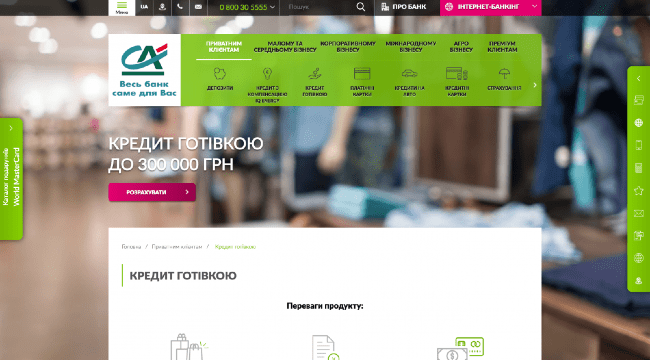Click the Платіжні картки card icon
The image size is (650, 360).
point(362,74)
